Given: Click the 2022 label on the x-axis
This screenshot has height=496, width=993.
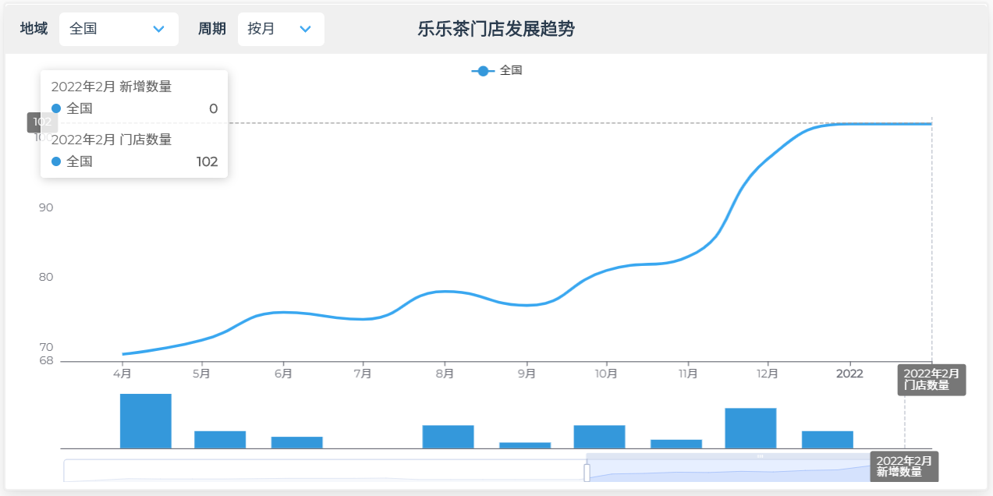Looking at the screenshot, I should [849, 374].
